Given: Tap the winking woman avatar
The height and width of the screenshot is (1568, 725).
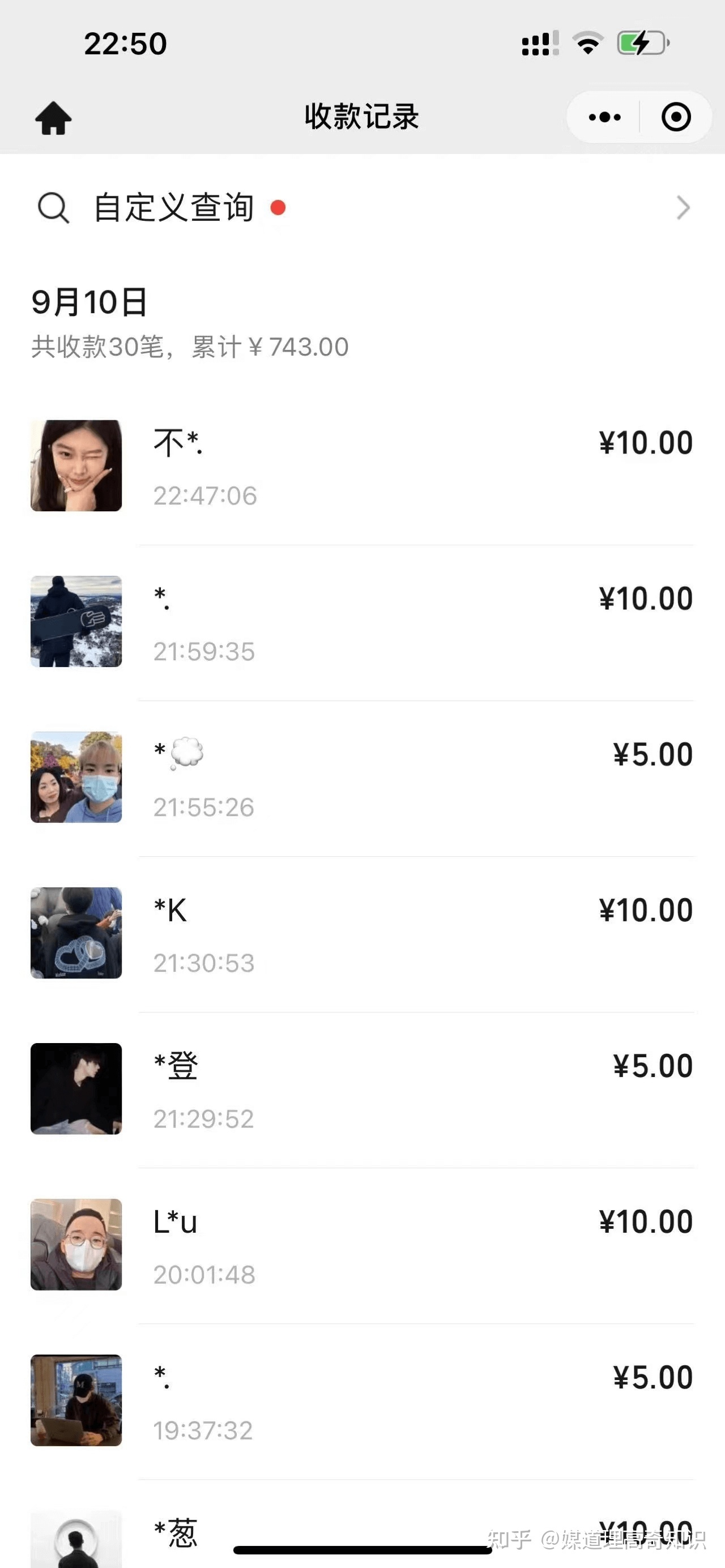Looking at the screenshot, I should pyautogui.click(x=76, y=465).
